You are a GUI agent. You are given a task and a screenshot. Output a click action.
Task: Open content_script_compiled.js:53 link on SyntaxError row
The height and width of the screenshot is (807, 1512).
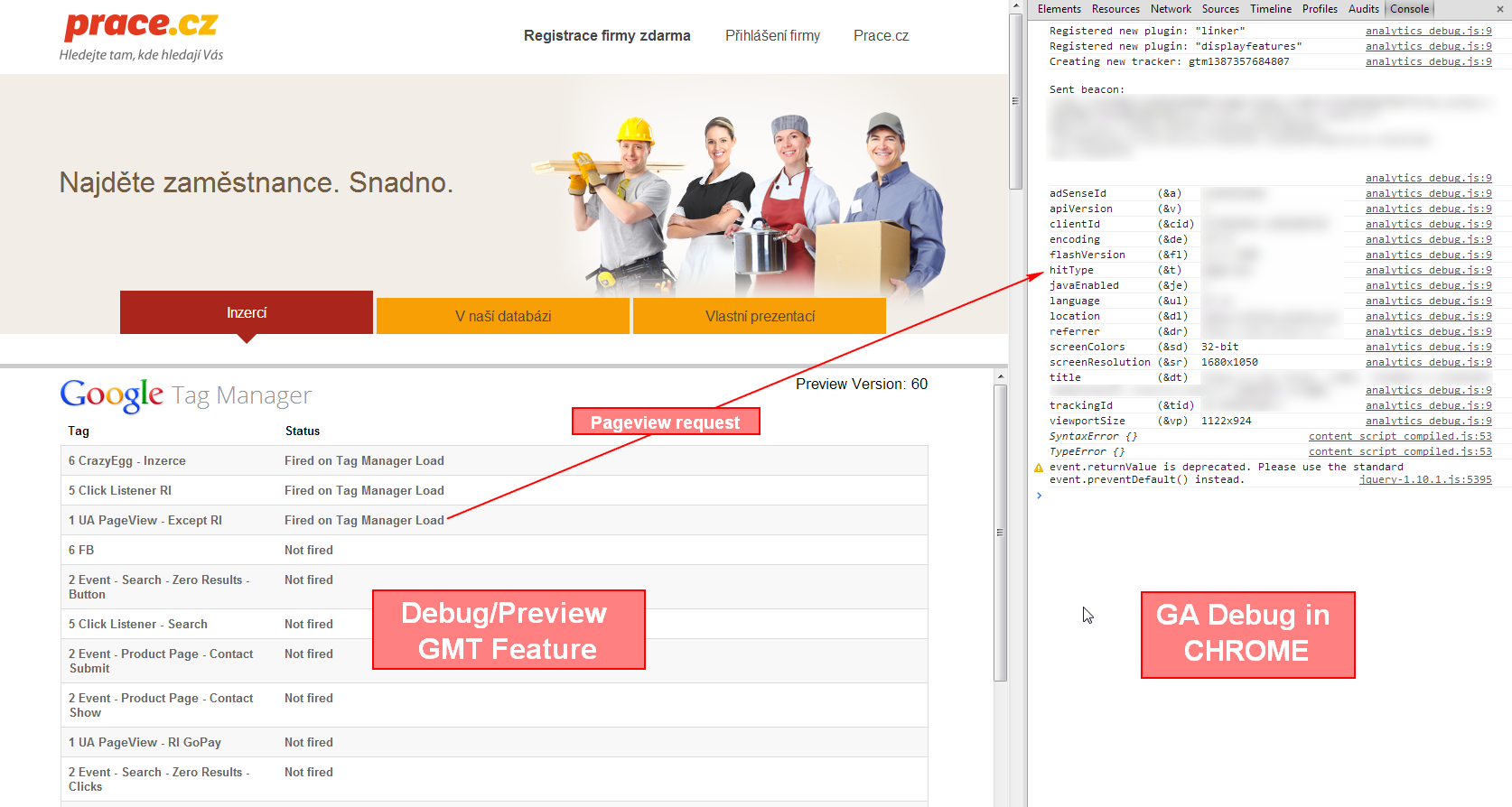[x=1400, y=436]
